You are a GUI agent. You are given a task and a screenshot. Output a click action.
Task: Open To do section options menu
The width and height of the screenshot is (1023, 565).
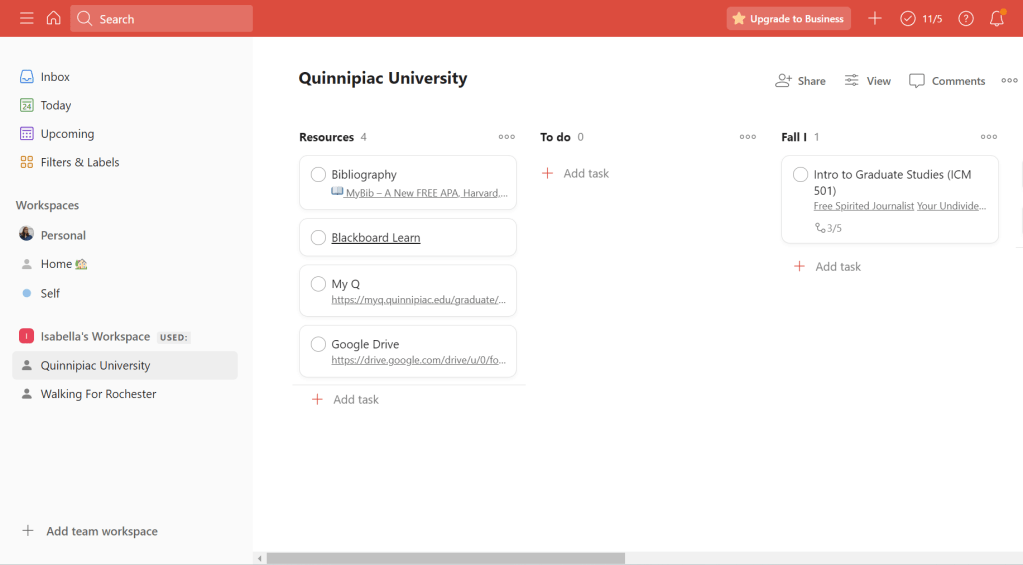click(748, 137)
